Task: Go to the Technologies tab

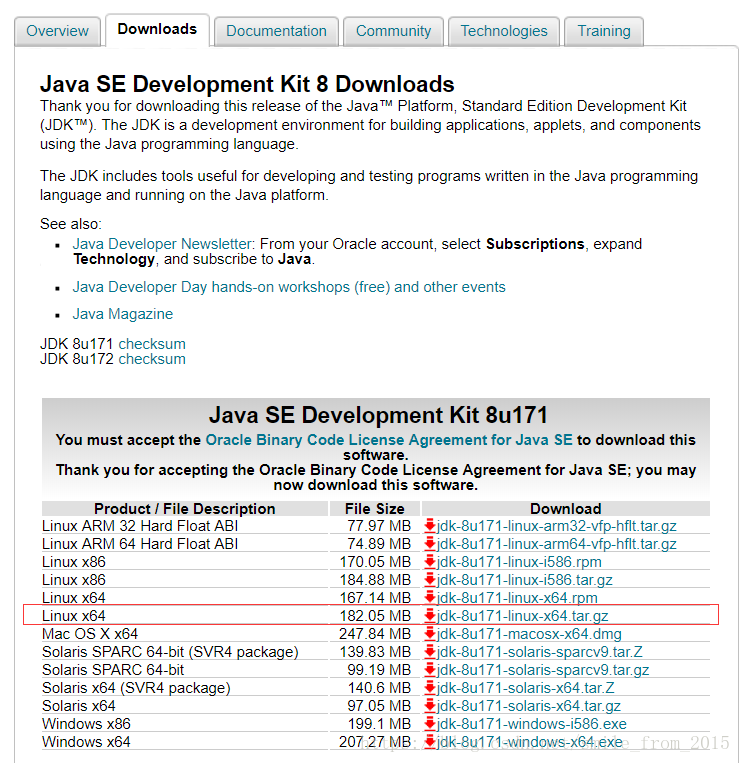Action: click(504, 31)
